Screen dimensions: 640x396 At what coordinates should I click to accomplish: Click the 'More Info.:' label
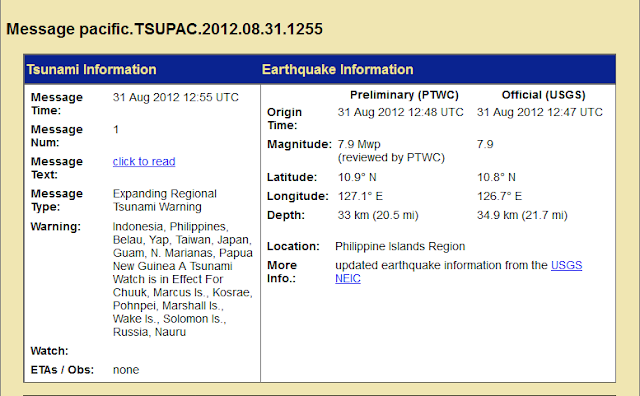(282, 272)
